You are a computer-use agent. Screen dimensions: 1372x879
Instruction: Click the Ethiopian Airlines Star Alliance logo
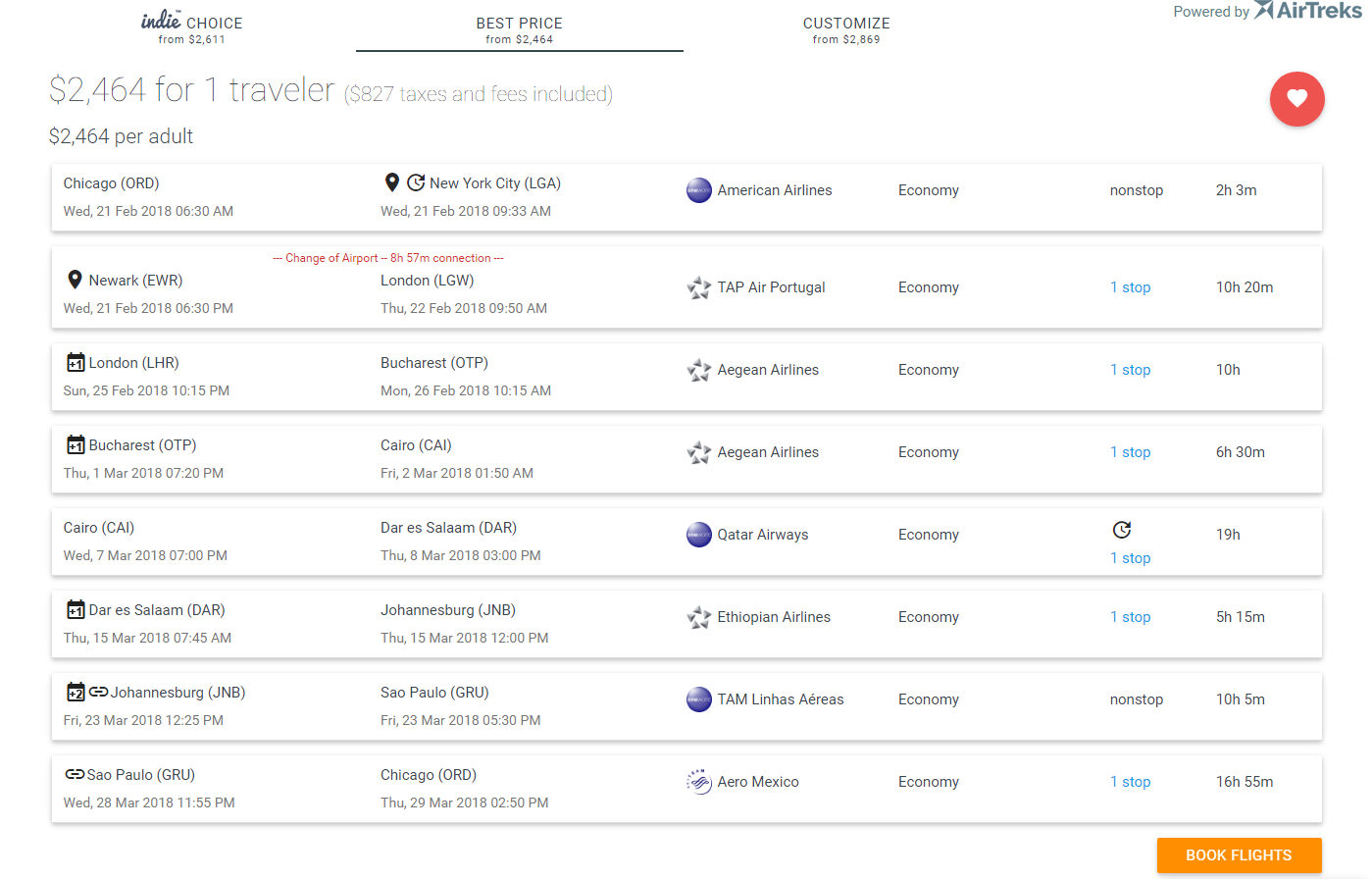[x=699, y=617]
